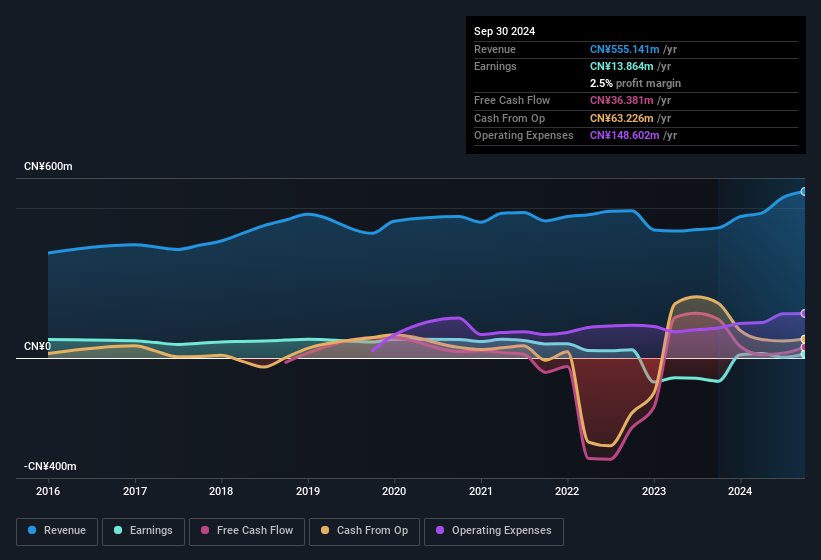
Task: Toggle the Operating Expenses legend button
Action: tap(494, 531)
